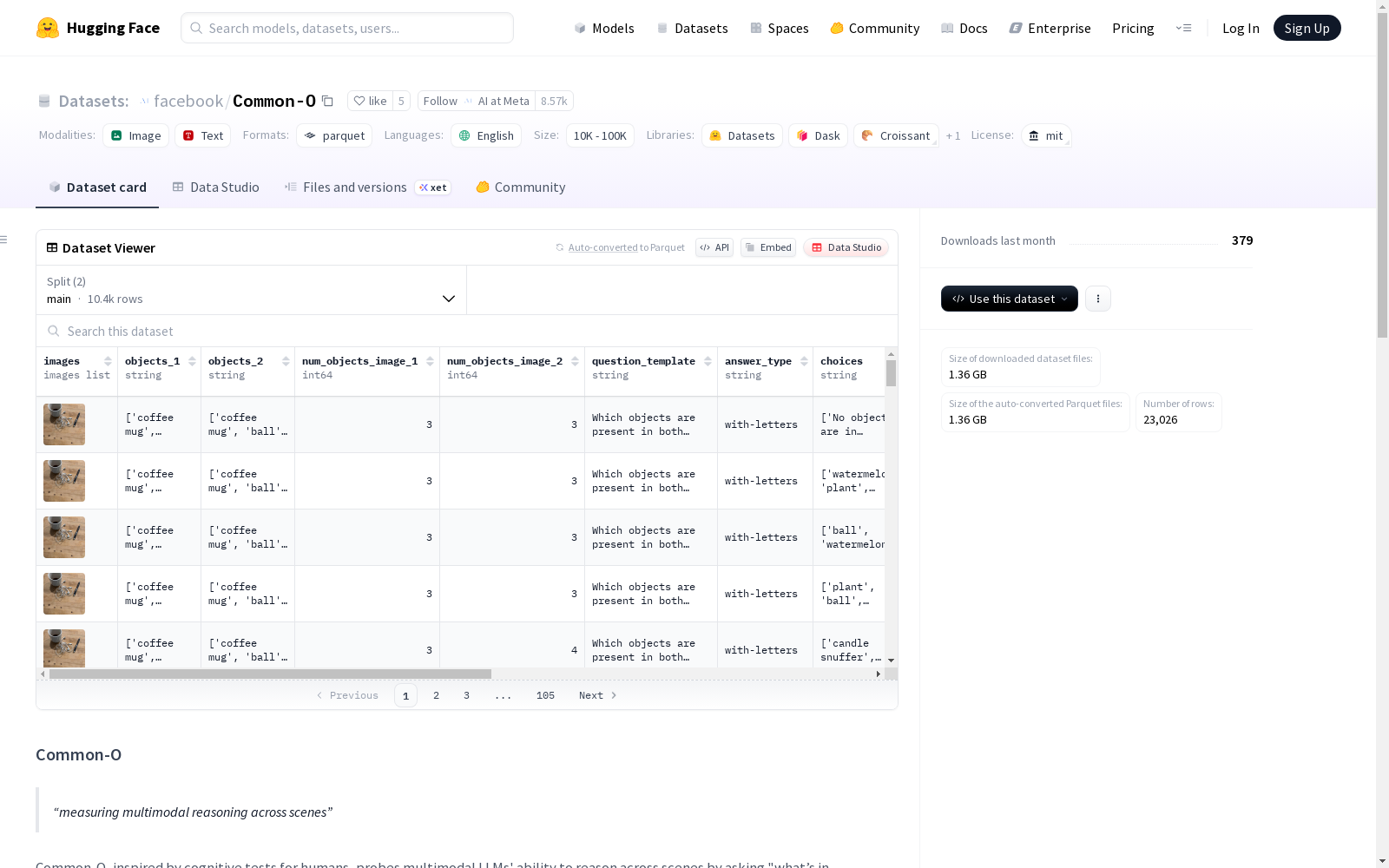
Task: Open Enterprise in the top navigation
Action: (x=1050, y=28)
